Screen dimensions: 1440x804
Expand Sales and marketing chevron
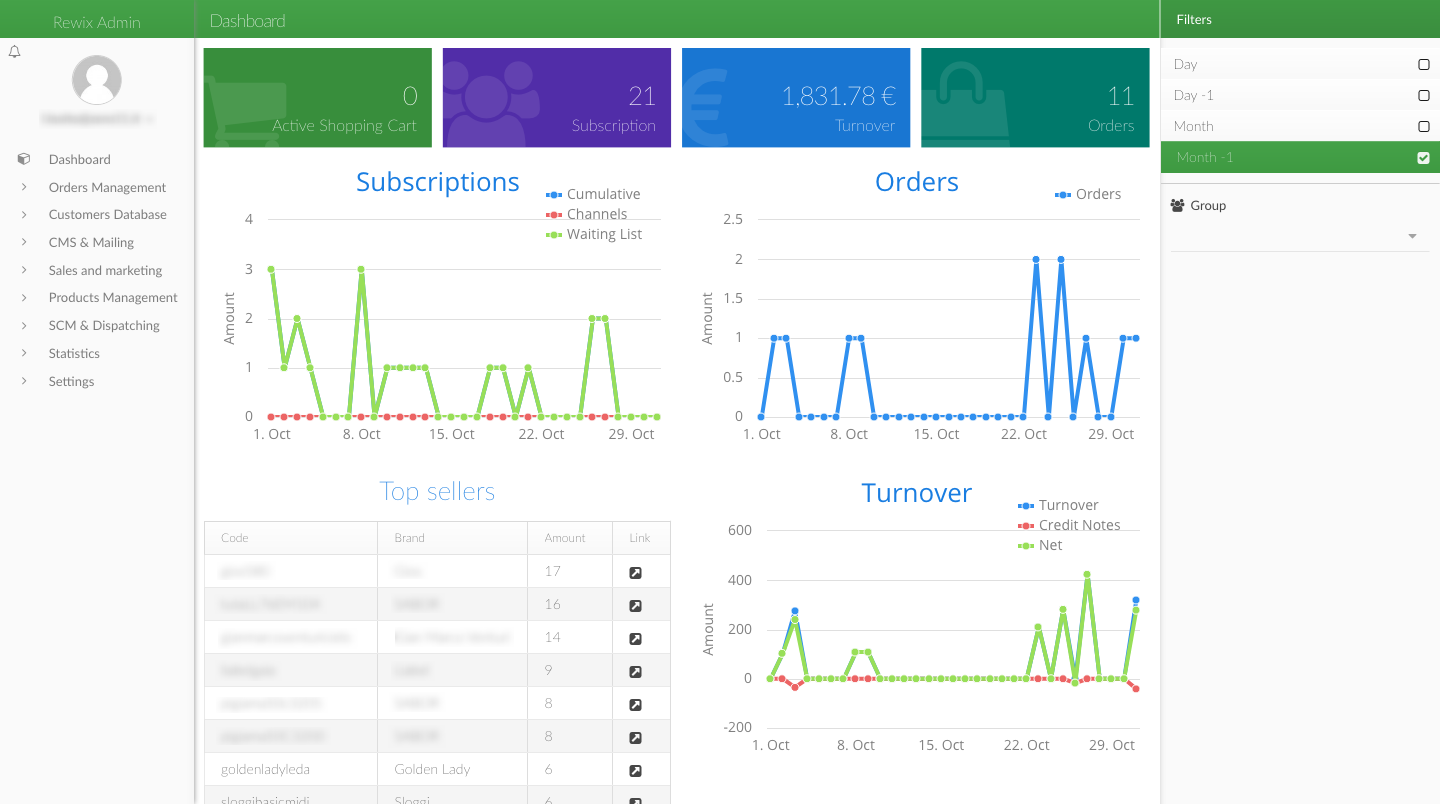click(x=24, y=270)
